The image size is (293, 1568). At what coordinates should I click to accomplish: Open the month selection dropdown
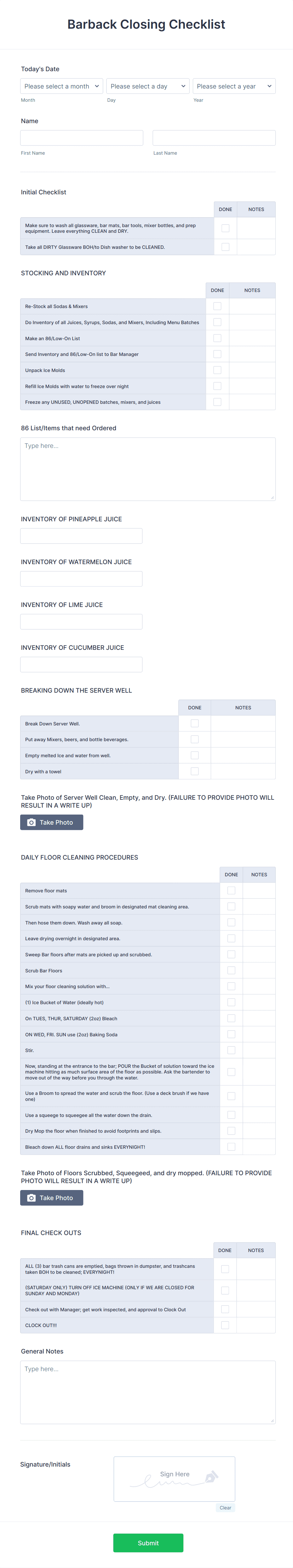pos(61,86)
